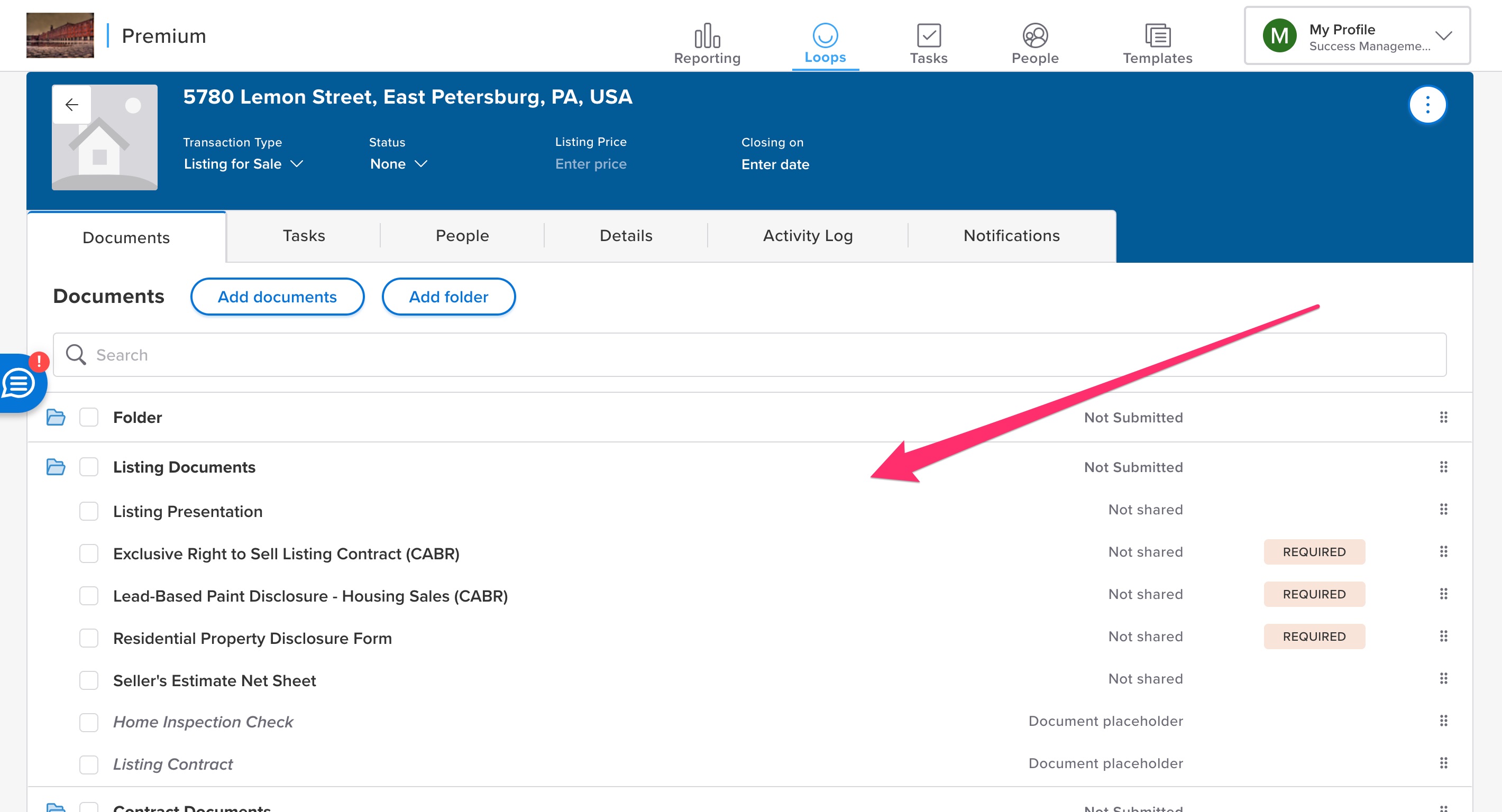Tick the Seller's Estimate Net Sheet checkbox

pyautogui.click(x=89, y=680)
